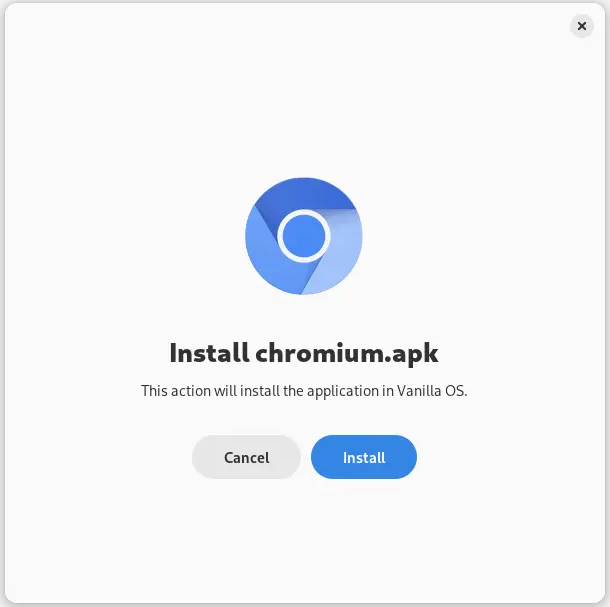
Task: Click 'Vanilla OS' in the subtitle
Action: 431,391
